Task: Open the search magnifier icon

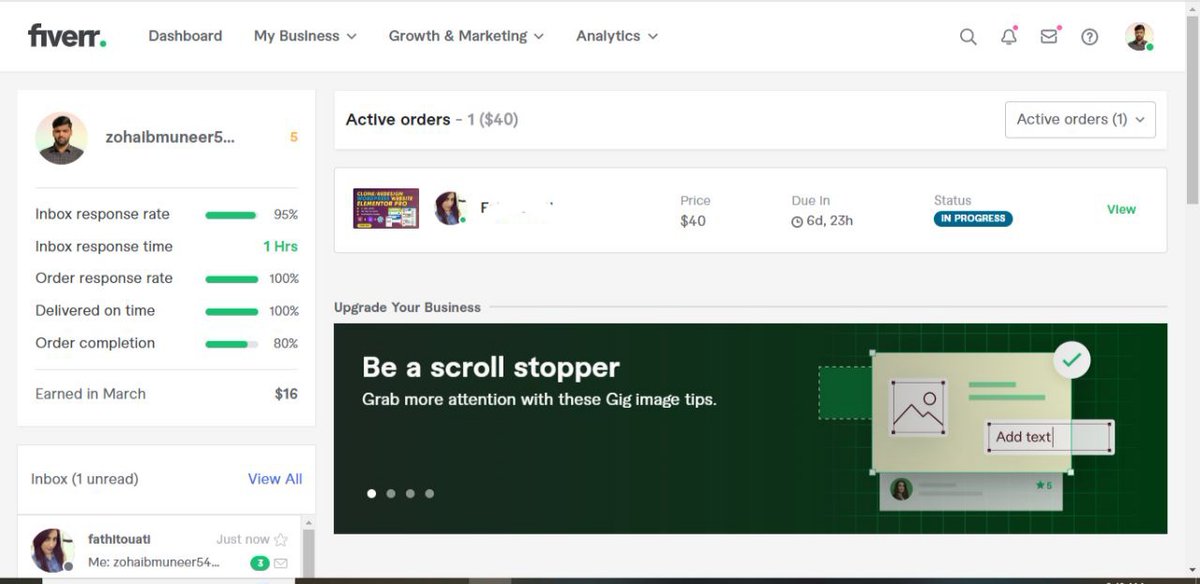Action: (x=968, y=37)
